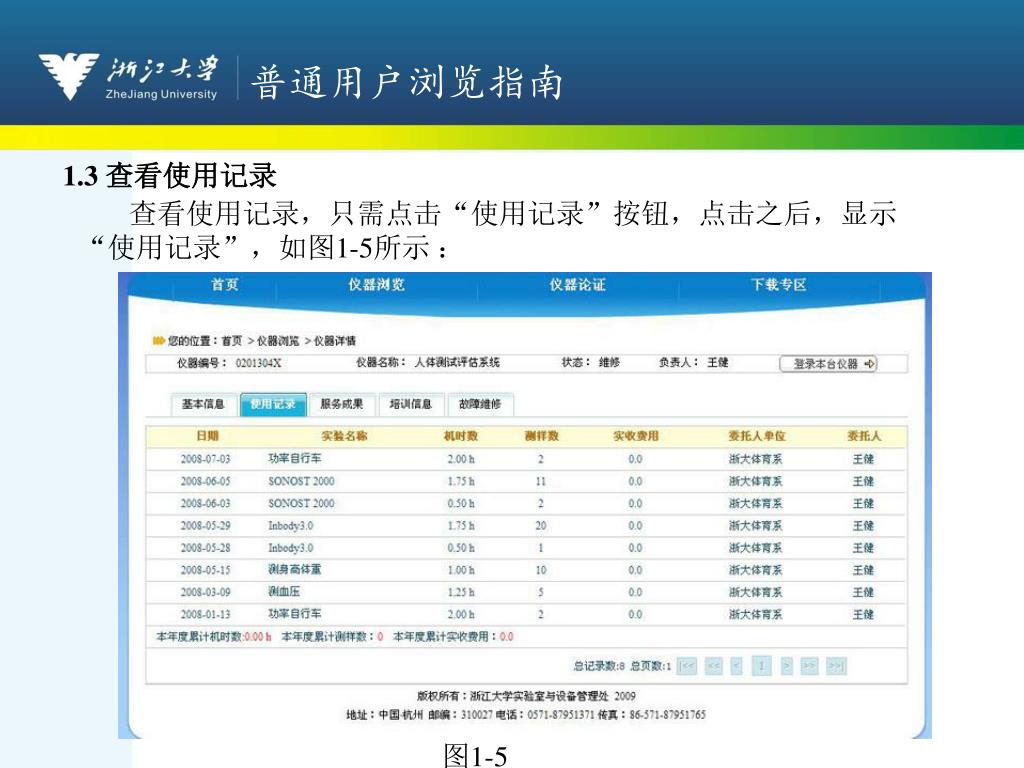Click 浙大体育系 in the 2008-07-03 row

tap(756, 459)
